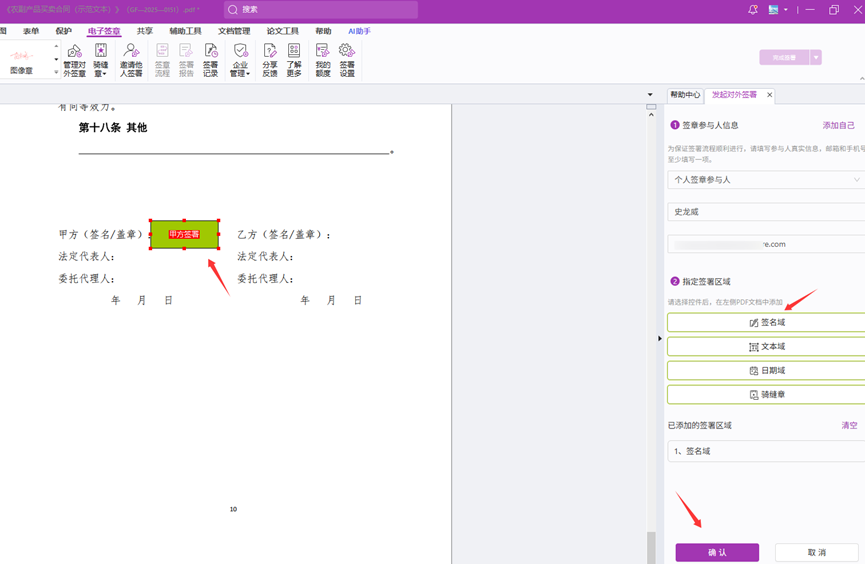Viewport: 865px width, 564px height.
Task: Expand the 企业管理 dropdown
Action: (x=240, y=73)
